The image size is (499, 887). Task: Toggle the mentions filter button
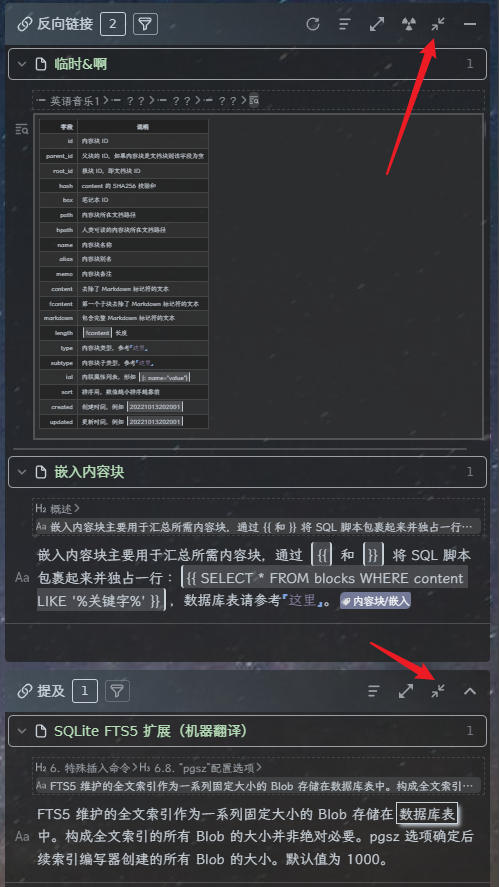[117, 691]
